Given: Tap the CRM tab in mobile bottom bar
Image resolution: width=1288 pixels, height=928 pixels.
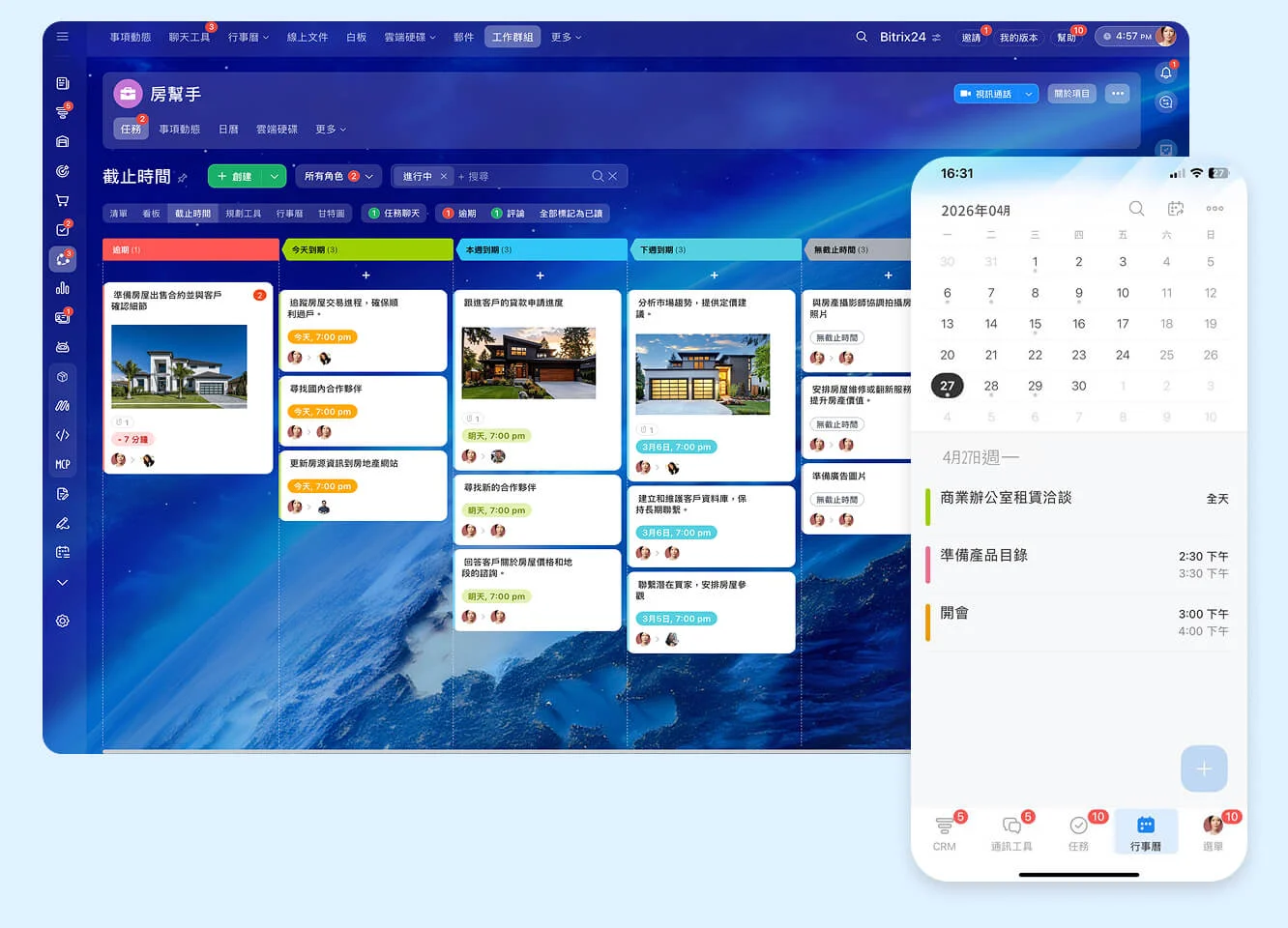Looking at the screenshot, I should click(945, 833).
